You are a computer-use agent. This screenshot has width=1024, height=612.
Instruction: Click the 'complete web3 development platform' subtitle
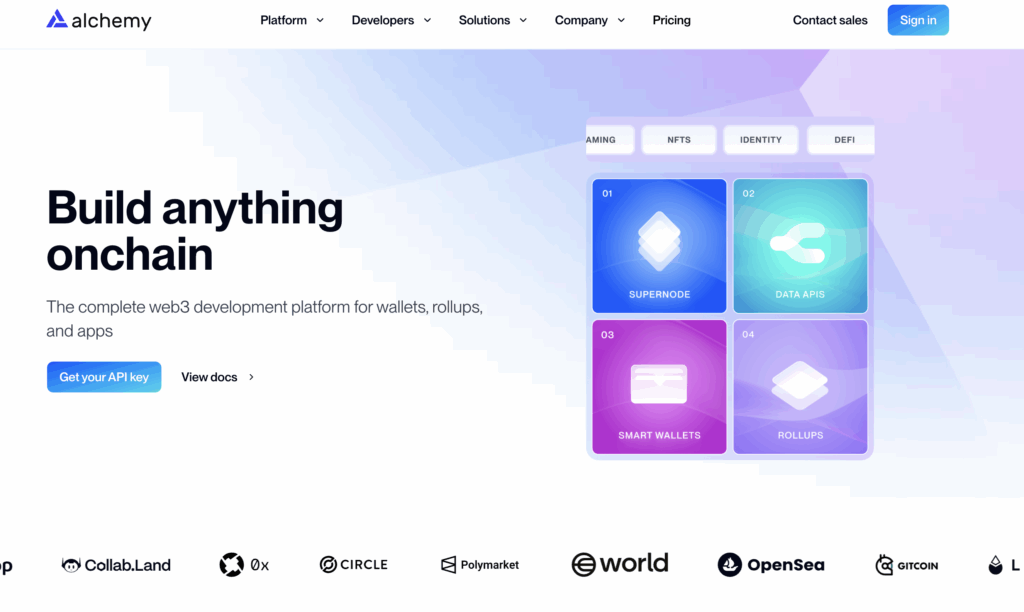(x=264, y=319)
